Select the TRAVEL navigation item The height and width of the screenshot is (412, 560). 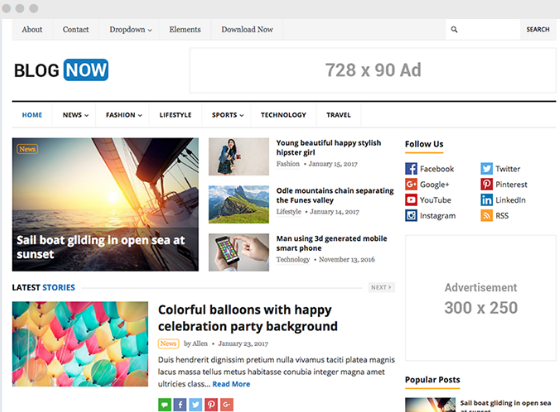pos(339,115)
